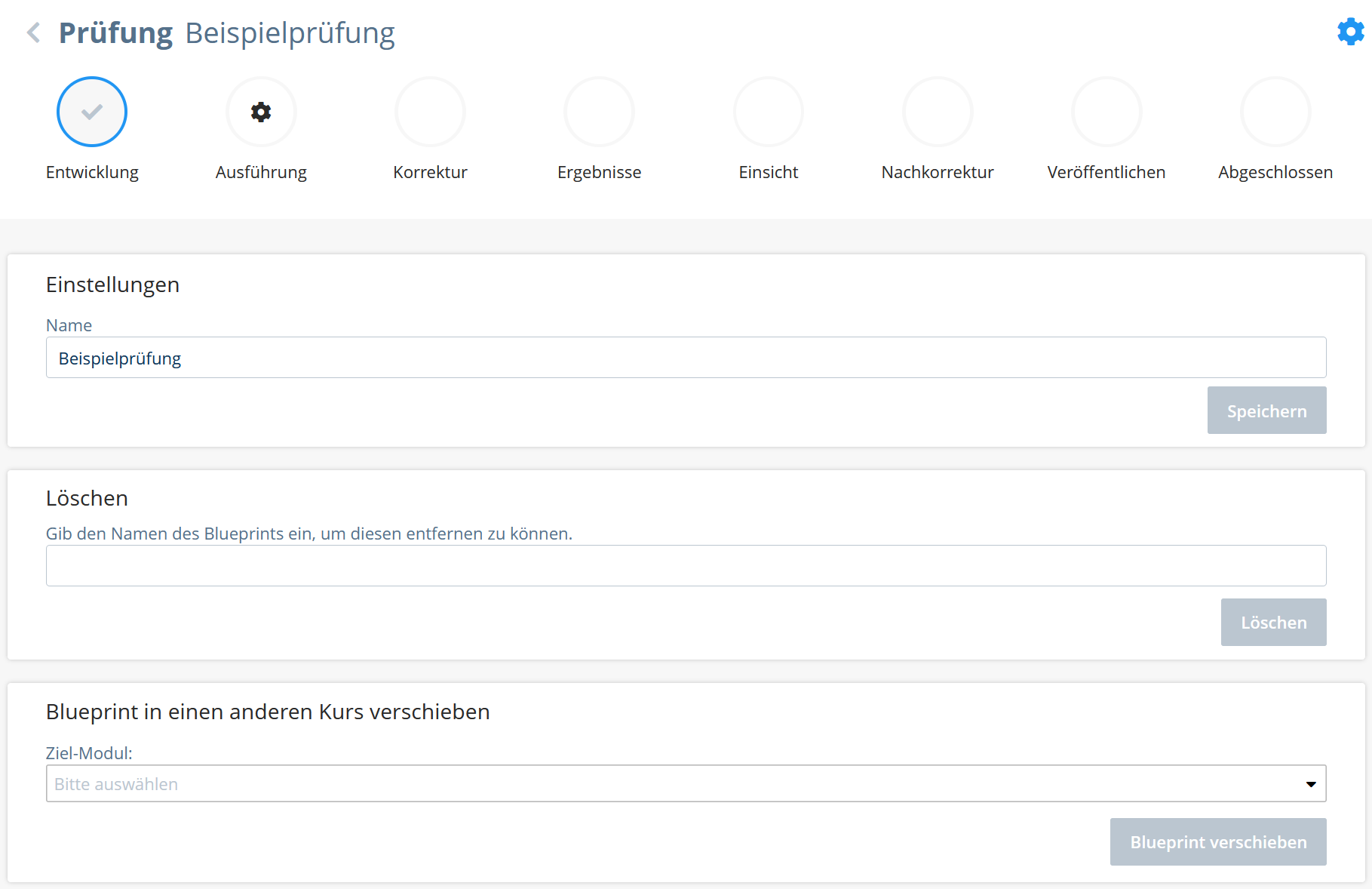The height and width of the screenshot is (889, 1372).
Task: Click the Ziel-Modul label
Action: 89,753
